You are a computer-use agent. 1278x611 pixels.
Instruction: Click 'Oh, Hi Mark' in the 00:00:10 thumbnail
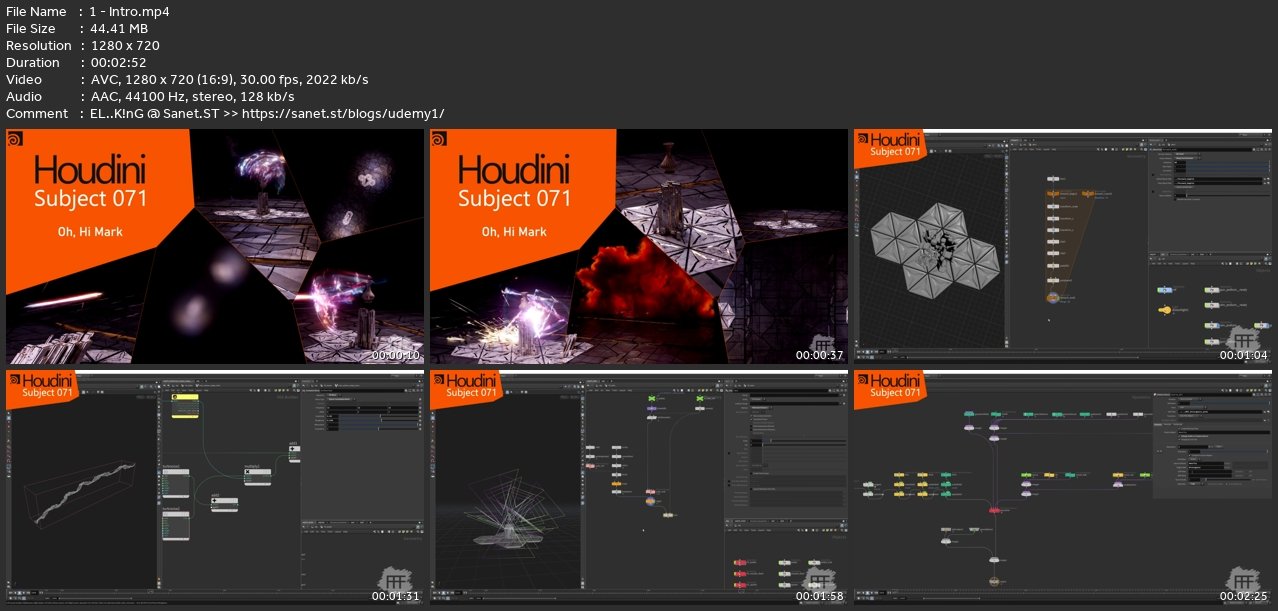point(90,232)
